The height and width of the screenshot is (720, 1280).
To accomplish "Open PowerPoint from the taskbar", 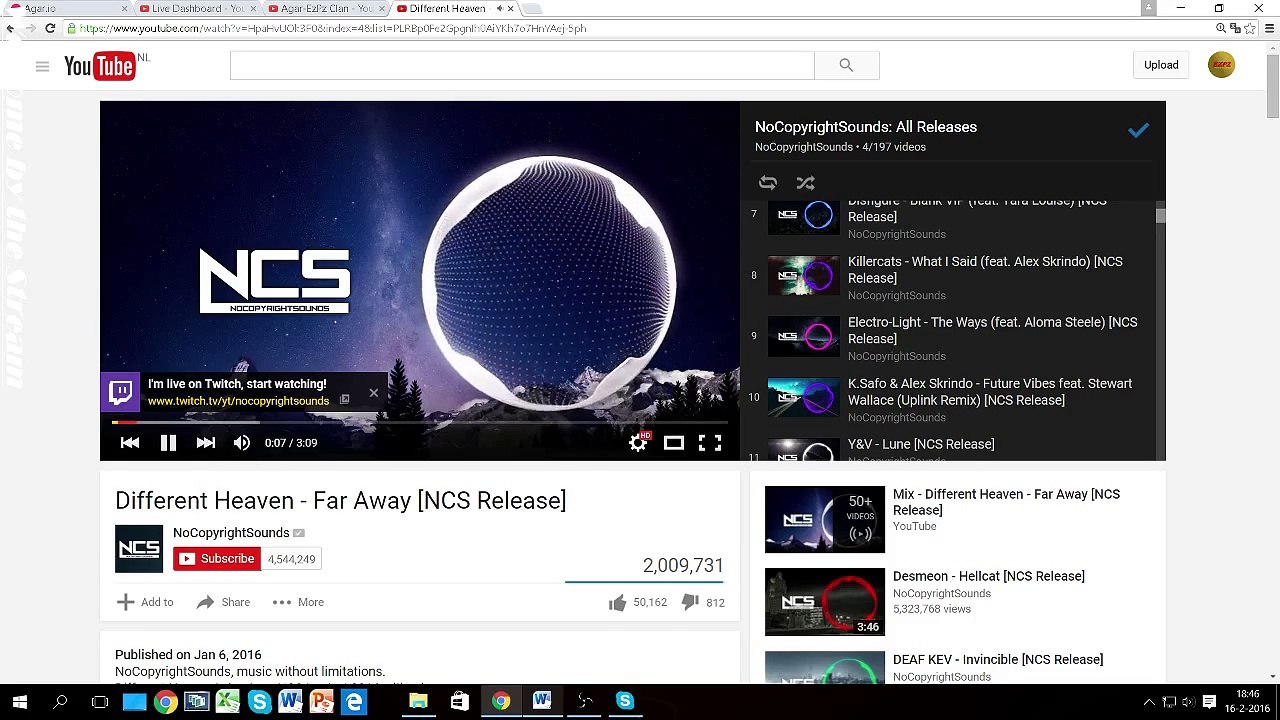I will point(322,701).
